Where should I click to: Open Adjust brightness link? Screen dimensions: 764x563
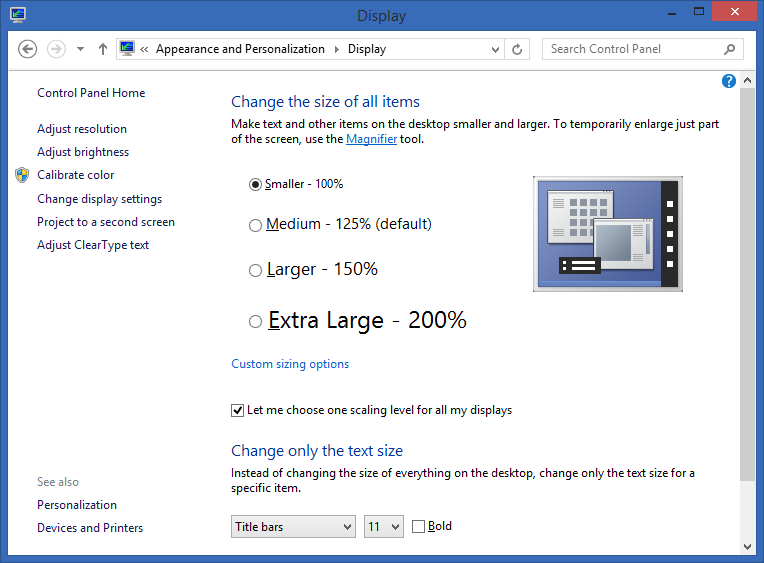83,152
